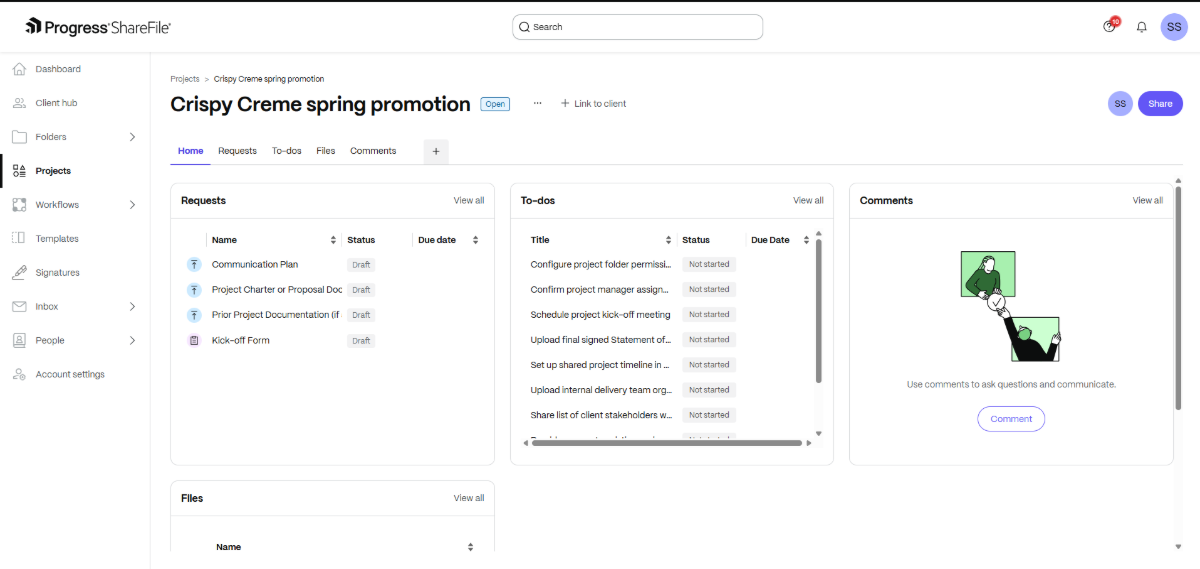
Task: Open Account settings gear icon
Action: point(19,375)
